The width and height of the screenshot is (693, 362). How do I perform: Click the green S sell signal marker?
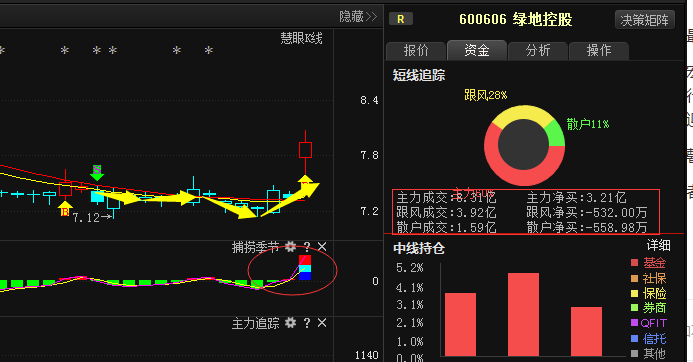click(97, 172)
